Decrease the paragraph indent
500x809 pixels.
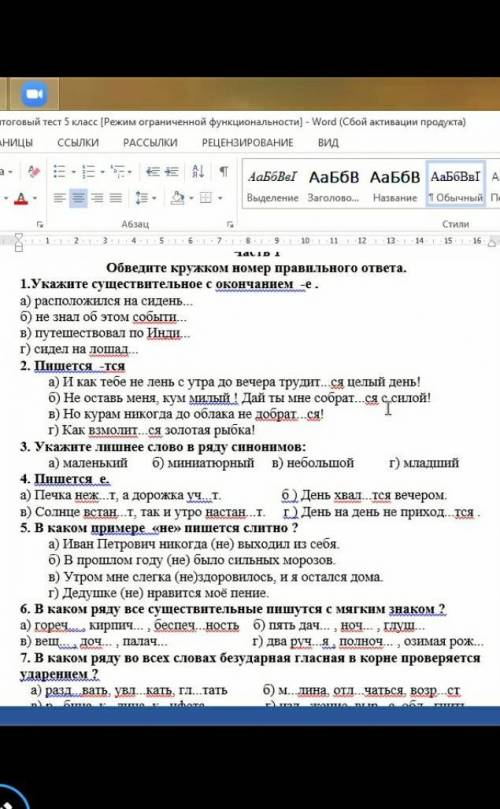pos(153,171)
